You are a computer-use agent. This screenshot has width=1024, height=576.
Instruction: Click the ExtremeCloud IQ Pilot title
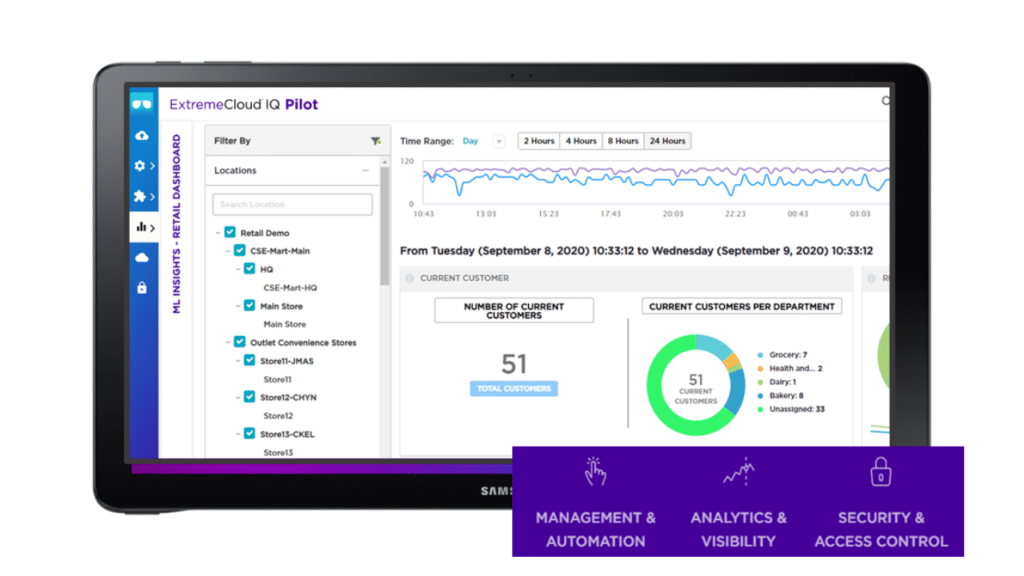[244, 104]
